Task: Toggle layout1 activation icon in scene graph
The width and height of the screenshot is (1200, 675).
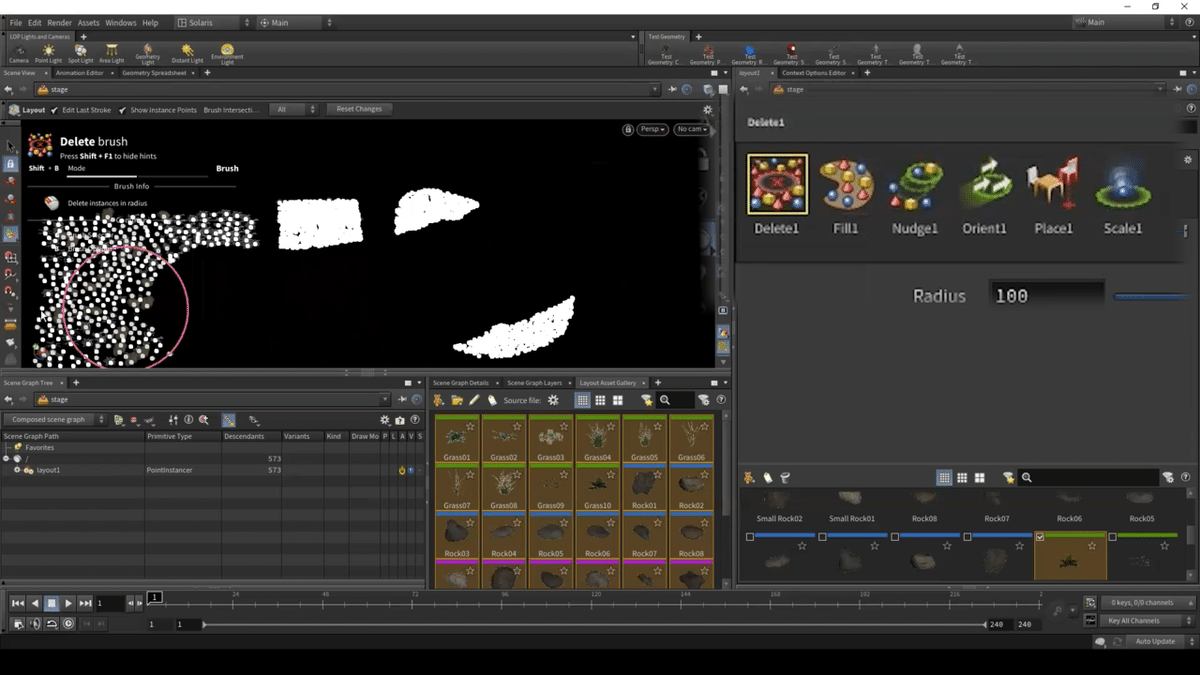Action: (x=402, y=470)
